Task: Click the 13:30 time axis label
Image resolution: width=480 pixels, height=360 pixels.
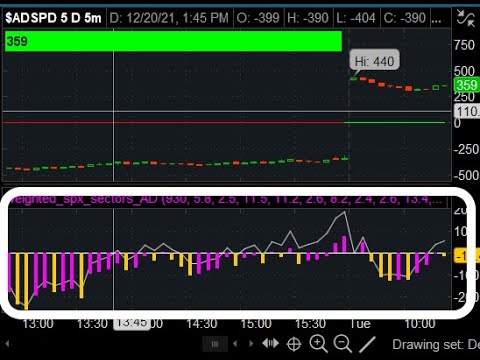Action: [x=92, y=323]
